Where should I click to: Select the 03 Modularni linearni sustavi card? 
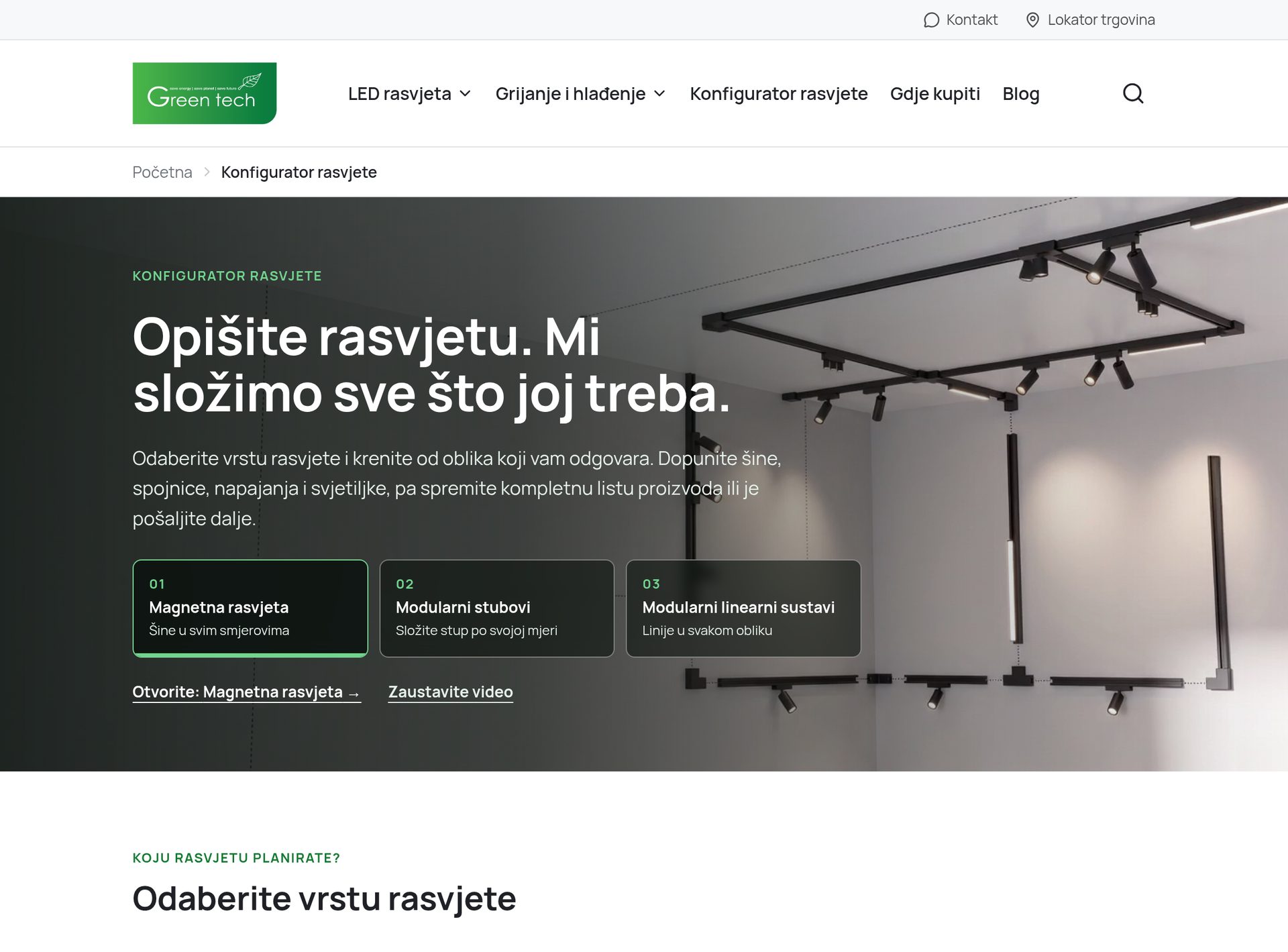[x=743, y=609]
